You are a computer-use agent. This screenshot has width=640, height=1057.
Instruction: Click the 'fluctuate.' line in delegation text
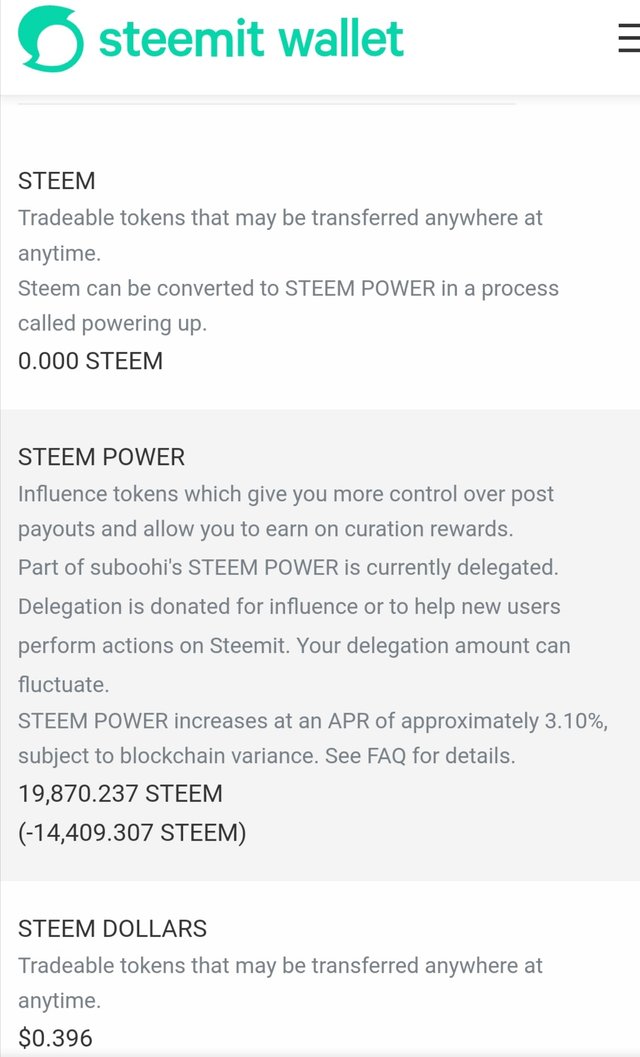point(63,684)
